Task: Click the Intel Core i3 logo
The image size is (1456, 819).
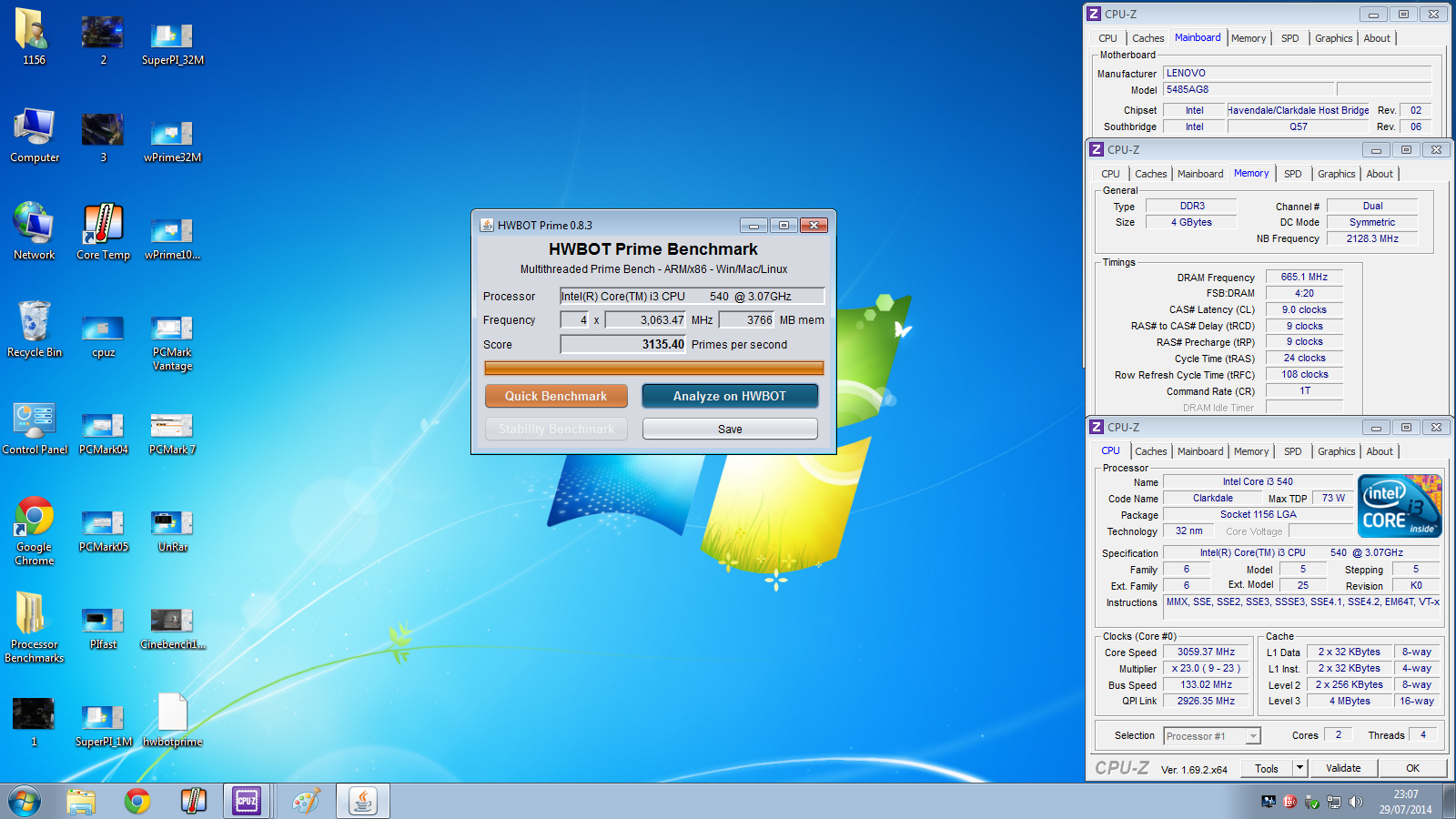Action: click(1400, 505)
